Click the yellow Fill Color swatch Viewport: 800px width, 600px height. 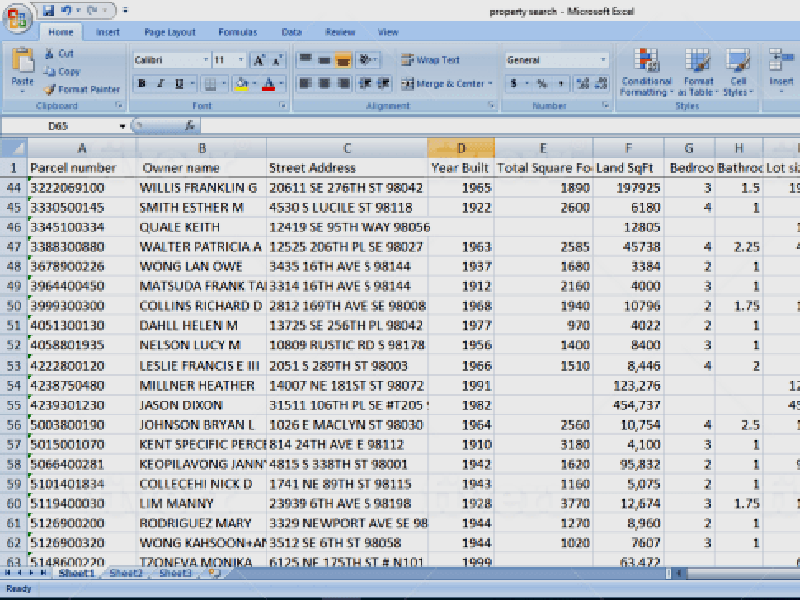[x=242, y=84]
